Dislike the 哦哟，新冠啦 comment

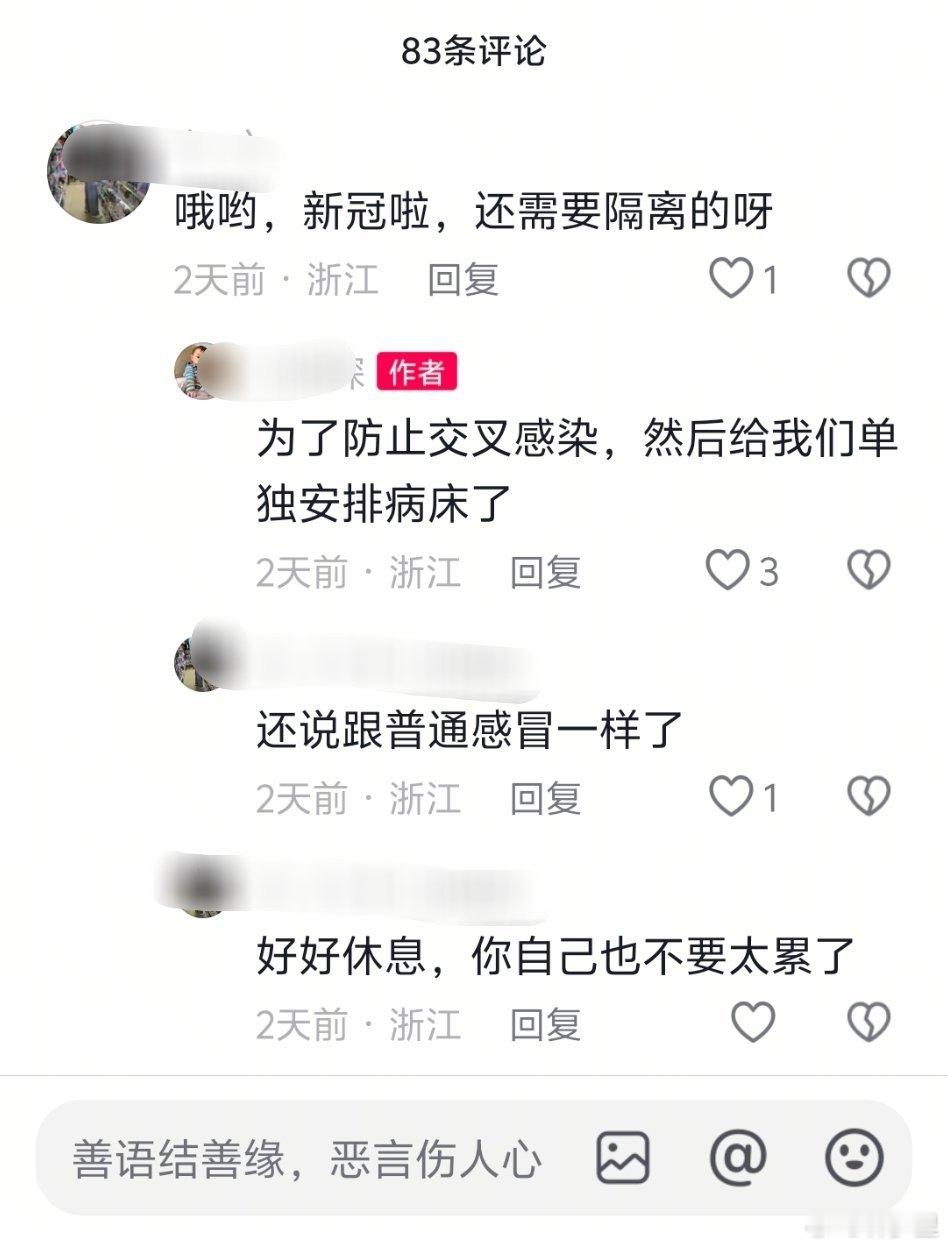tap(868, 278)
